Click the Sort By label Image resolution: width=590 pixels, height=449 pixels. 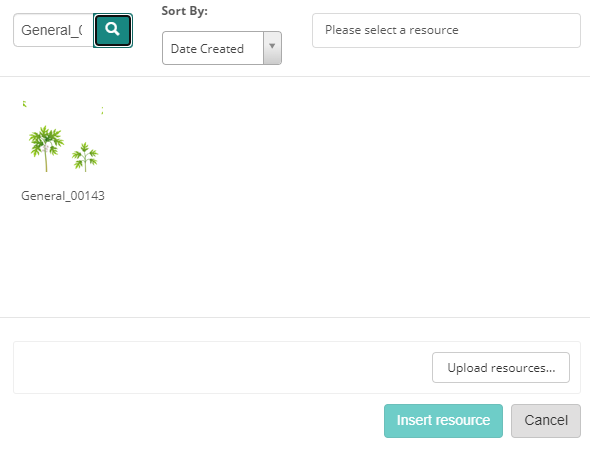click(x=184, y=11)
